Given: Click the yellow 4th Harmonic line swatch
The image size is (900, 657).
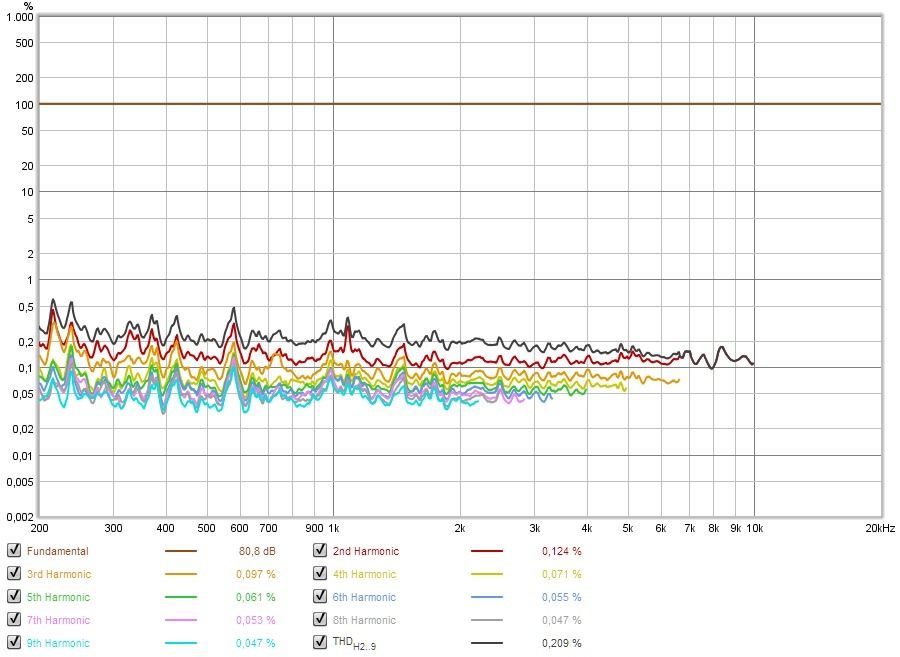Looking at the screenshot, I should [487, 574].
